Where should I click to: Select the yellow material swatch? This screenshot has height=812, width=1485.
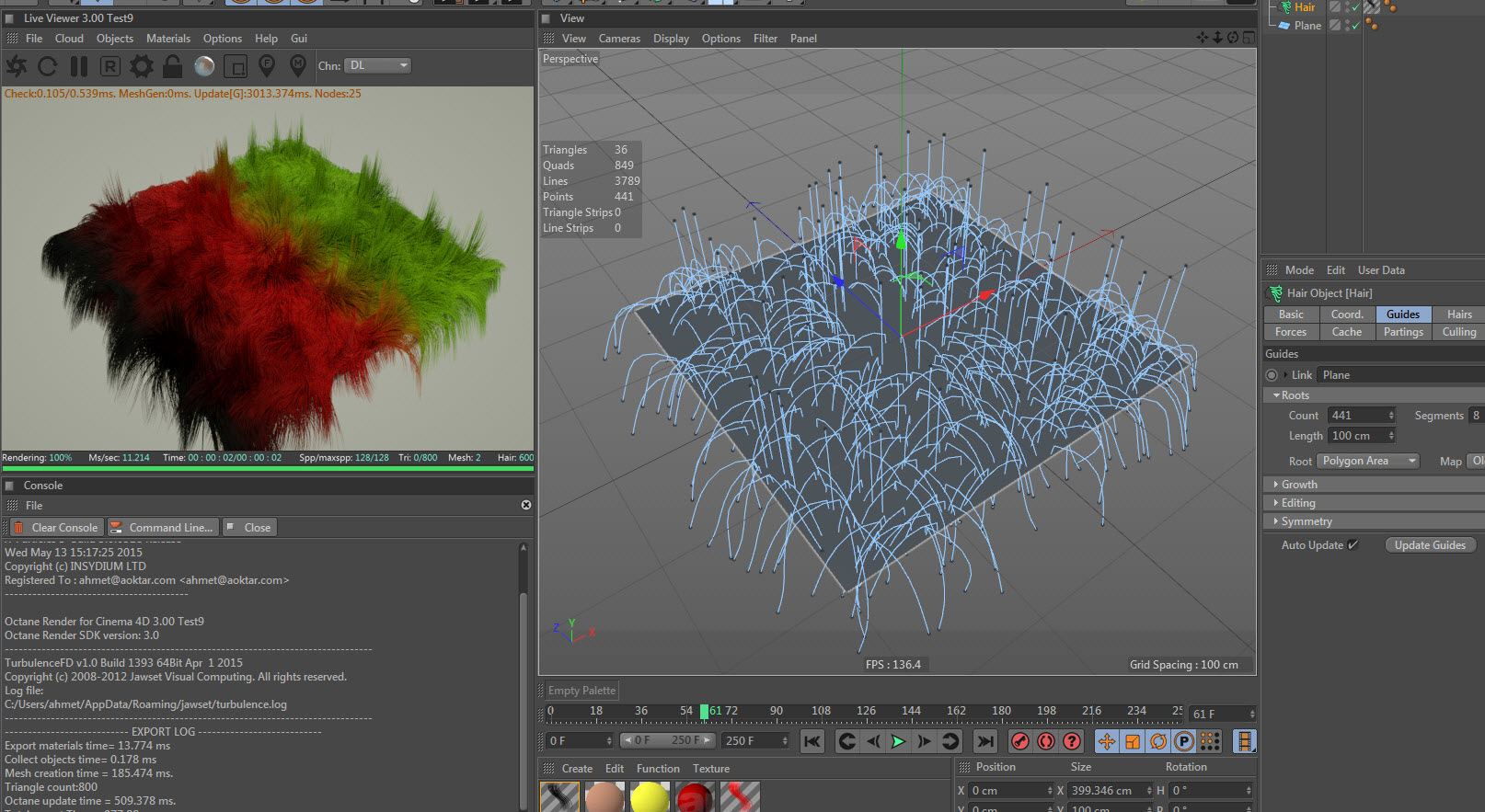tap(650, 797)
